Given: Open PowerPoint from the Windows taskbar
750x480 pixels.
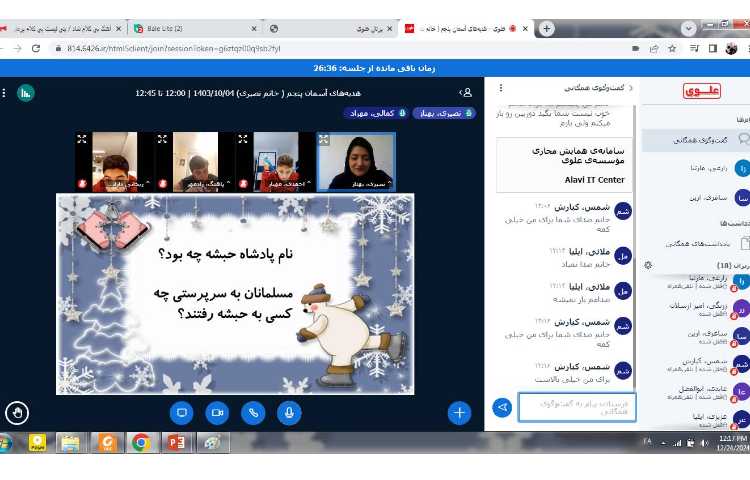Looking at the screenshot, I should [x=176, y=442].
